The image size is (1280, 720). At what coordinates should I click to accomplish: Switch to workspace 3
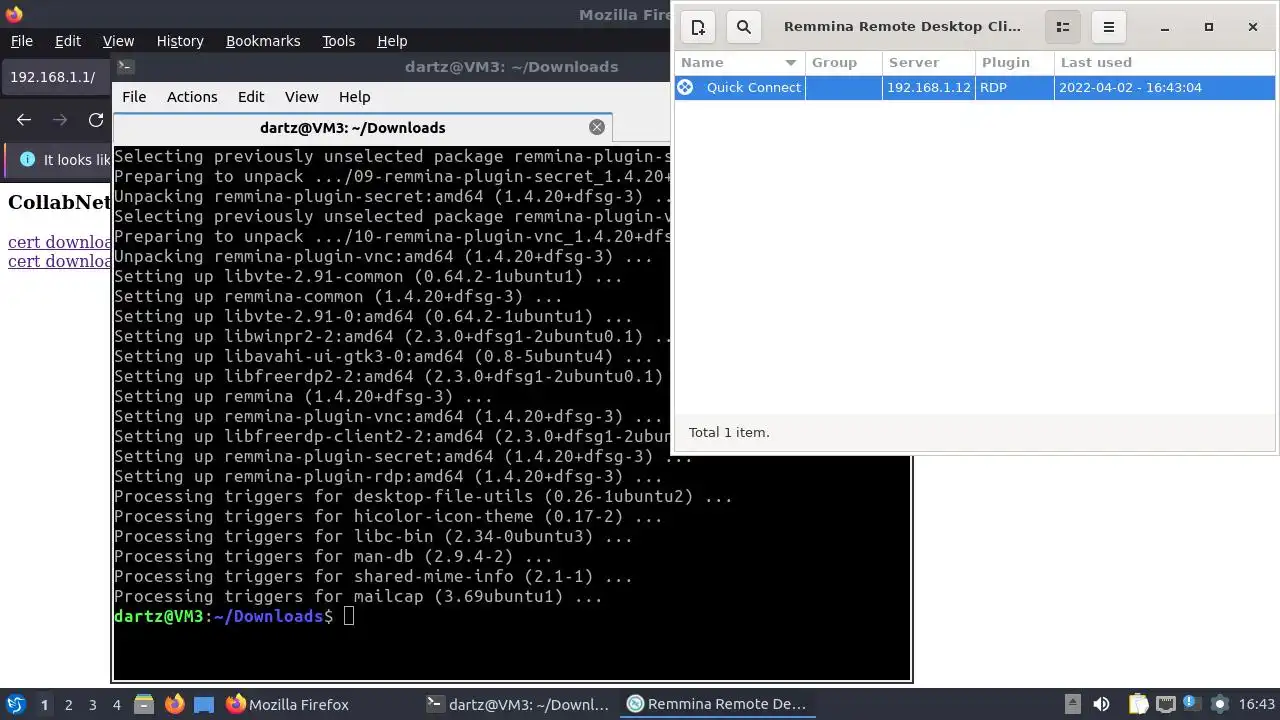pyautogui.click(x=92, y=704)
